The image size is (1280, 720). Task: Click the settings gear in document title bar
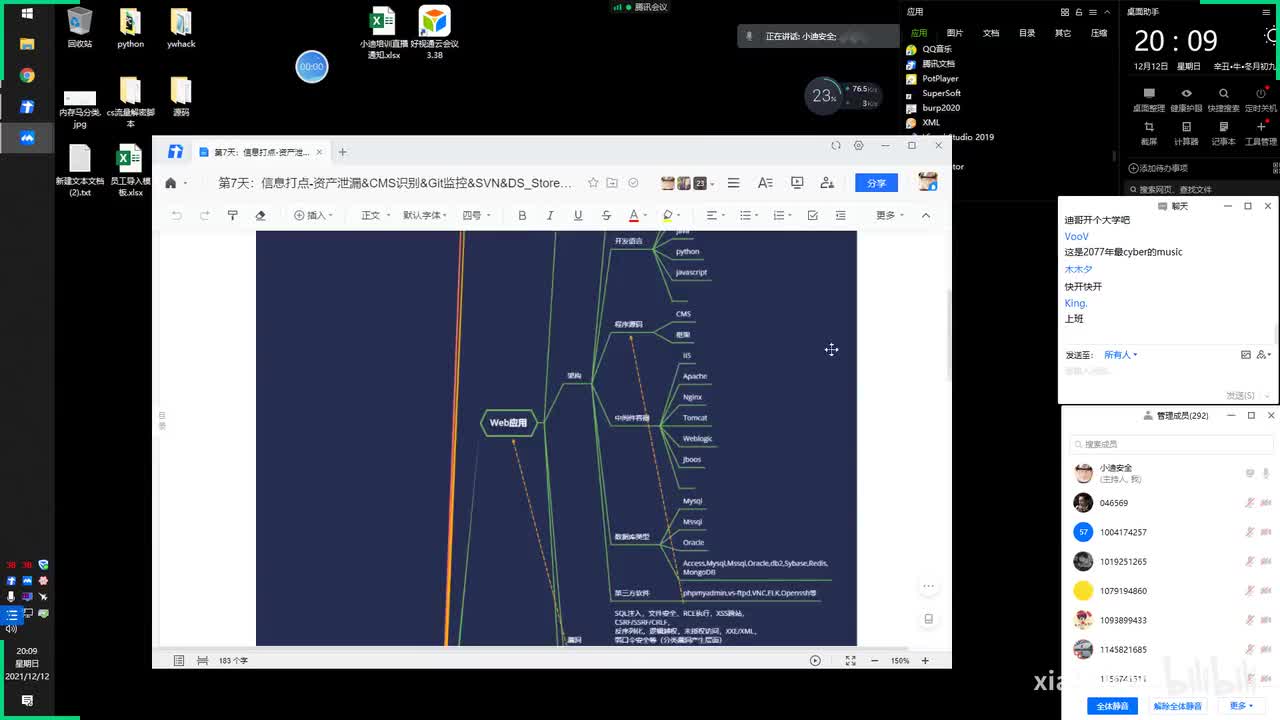coord(858,145)
